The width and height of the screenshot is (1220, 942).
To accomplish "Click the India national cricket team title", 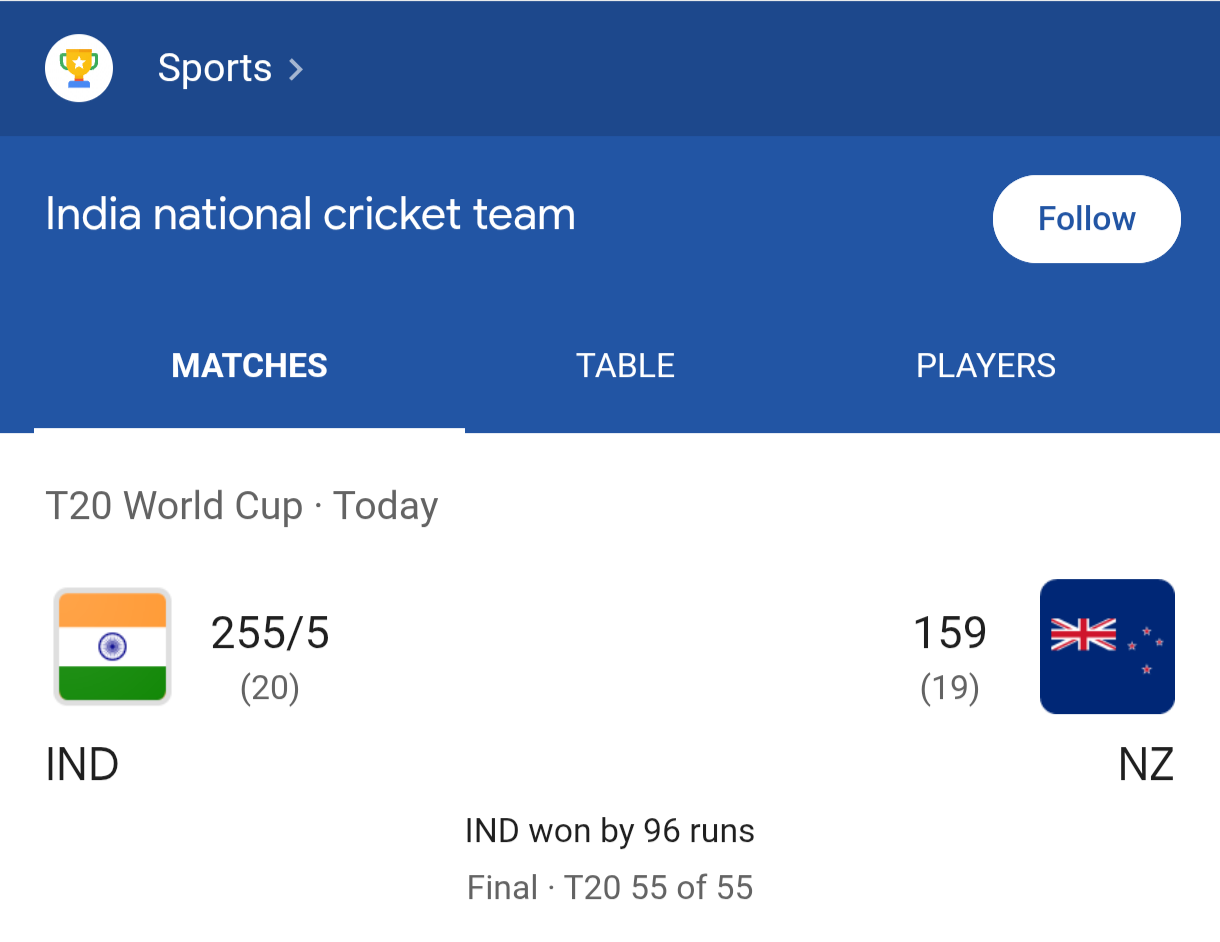I will [310, 215].
